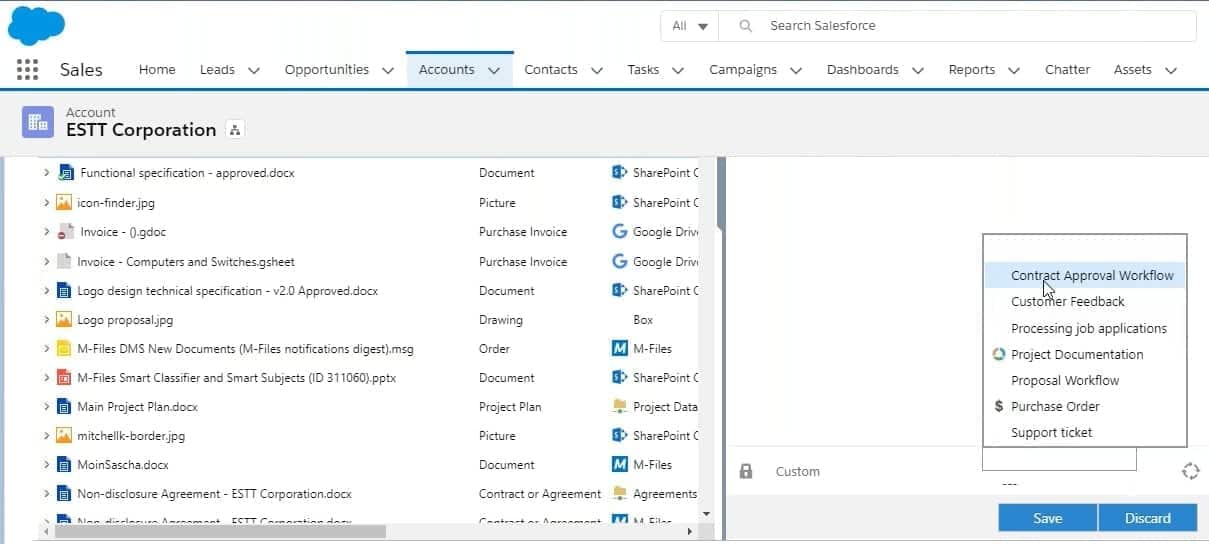Click the Account building icon
This screenshot has height=544, width=1209.
[x=38, y=122]
